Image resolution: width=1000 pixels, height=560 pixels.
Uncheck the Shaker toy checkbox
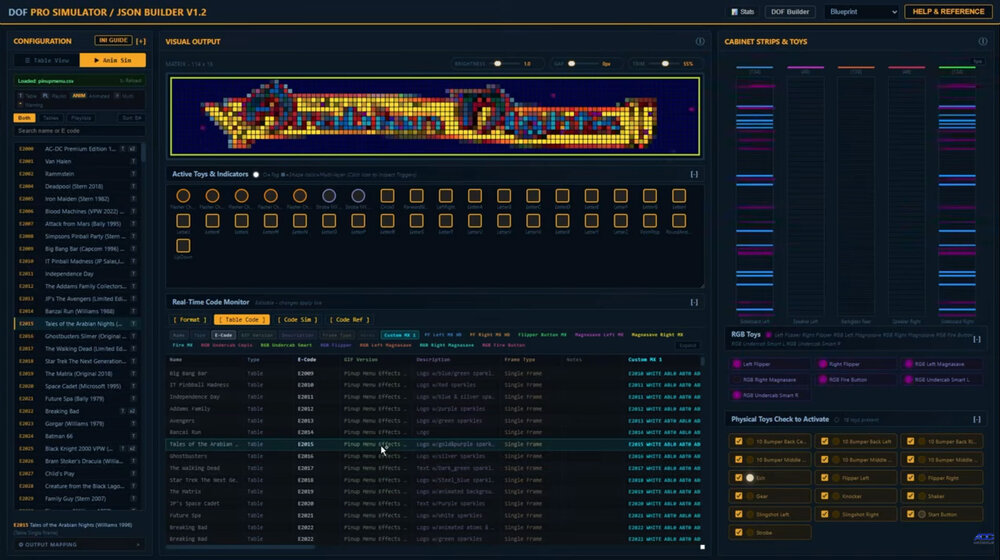910,496
